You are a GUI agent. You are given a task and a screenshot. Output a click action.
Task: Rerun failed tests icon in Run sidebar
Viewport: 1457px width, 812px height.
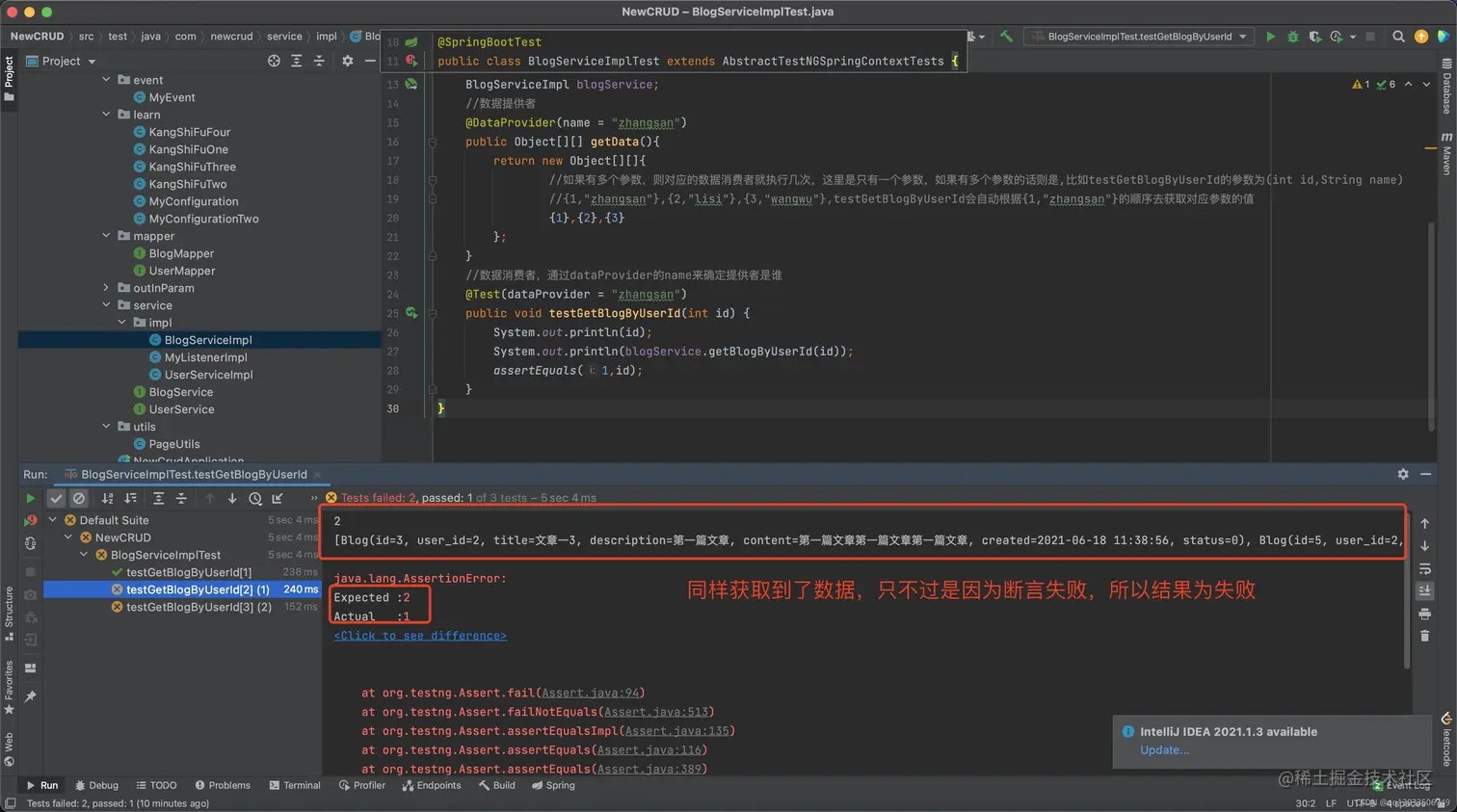coord(31,520)
